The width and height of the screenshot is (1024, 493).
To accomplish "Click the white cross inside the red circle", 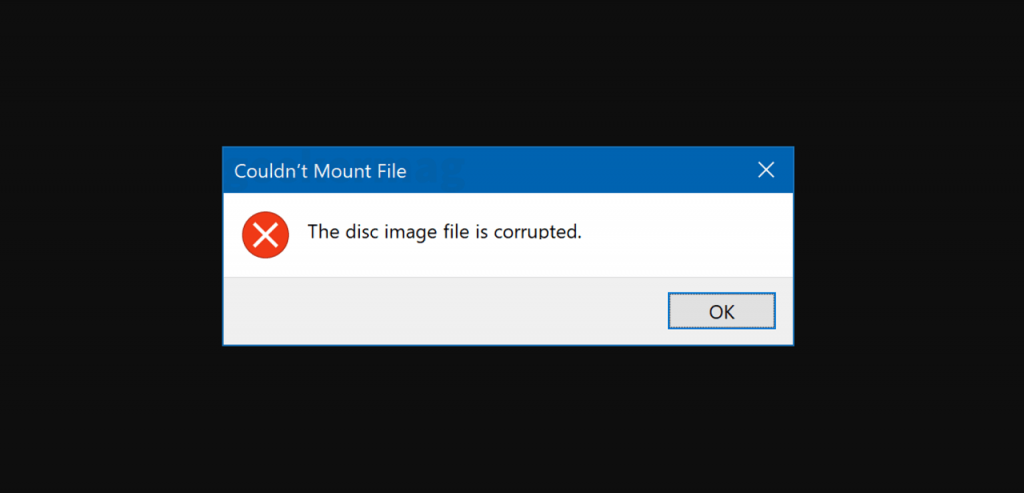I will tap(265, 234).
